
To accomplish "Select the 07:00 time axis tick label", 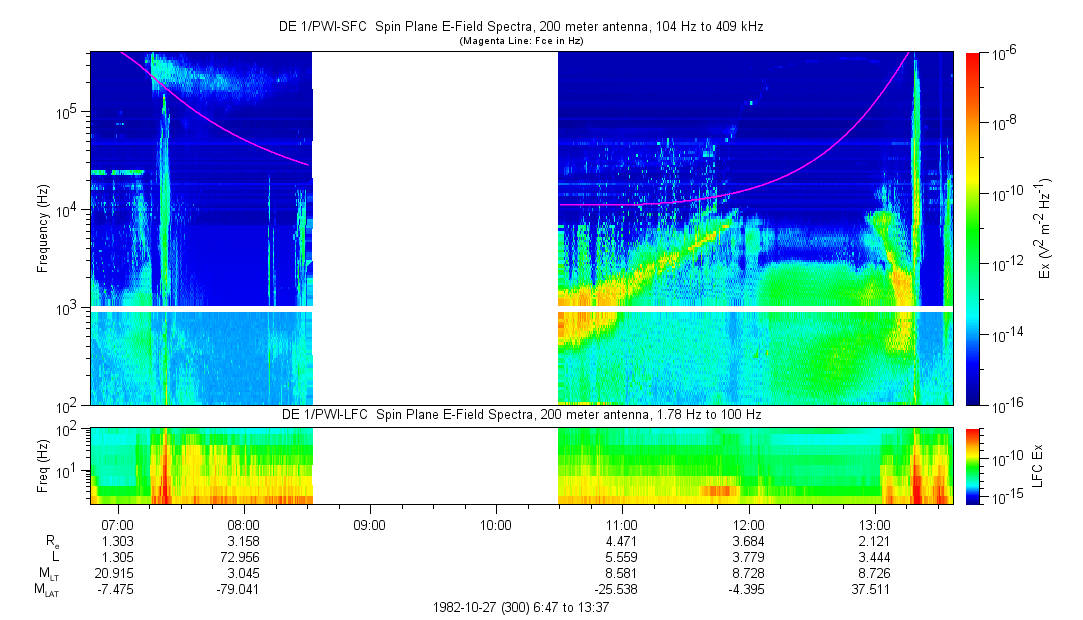I will click(x=118, y=525).
